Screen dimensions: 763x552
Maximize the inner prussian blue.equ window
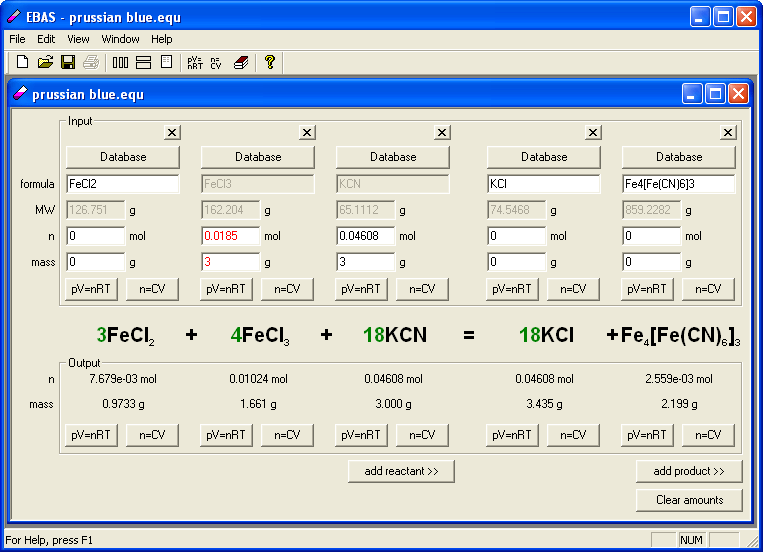point(715,93)
